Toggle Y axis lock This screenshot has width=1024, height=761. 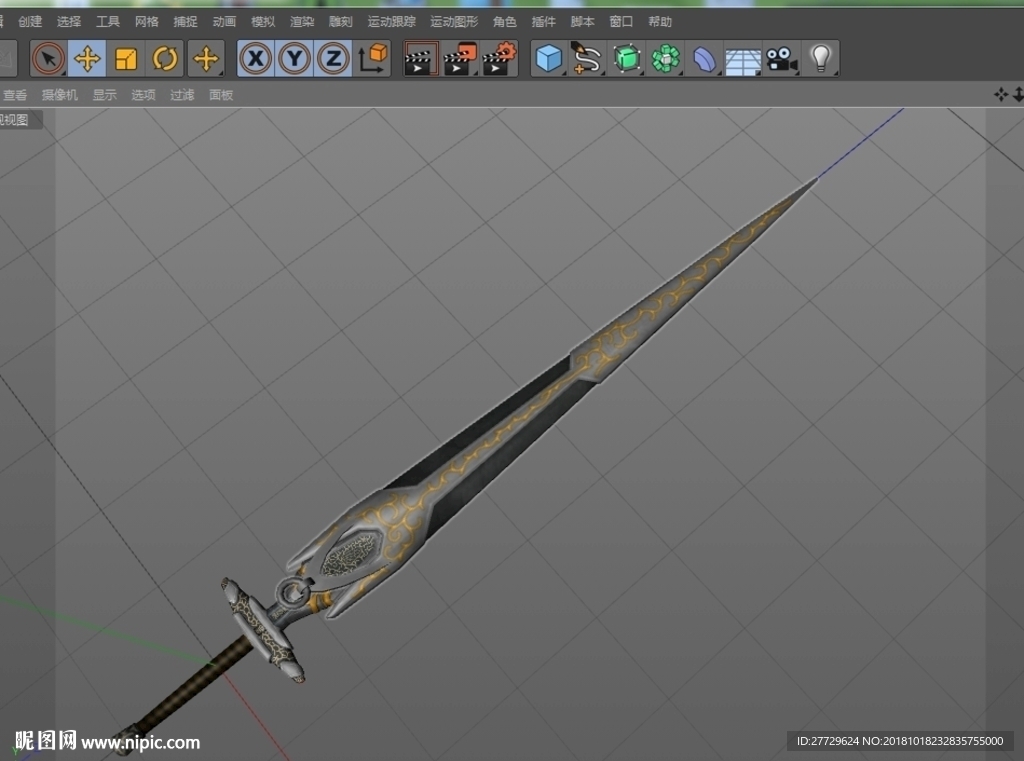pos(295,59)
